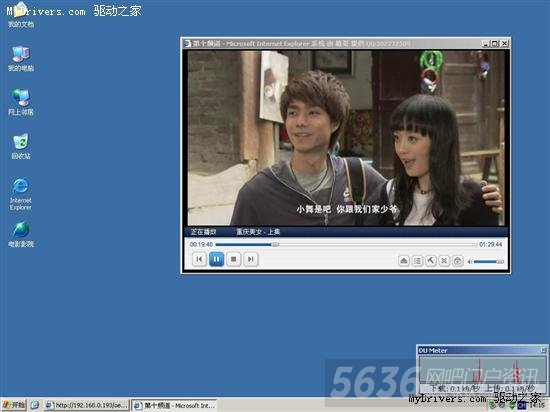Open the Start menu button
This screenshot has width=550, height=412.
pos(13,405)
